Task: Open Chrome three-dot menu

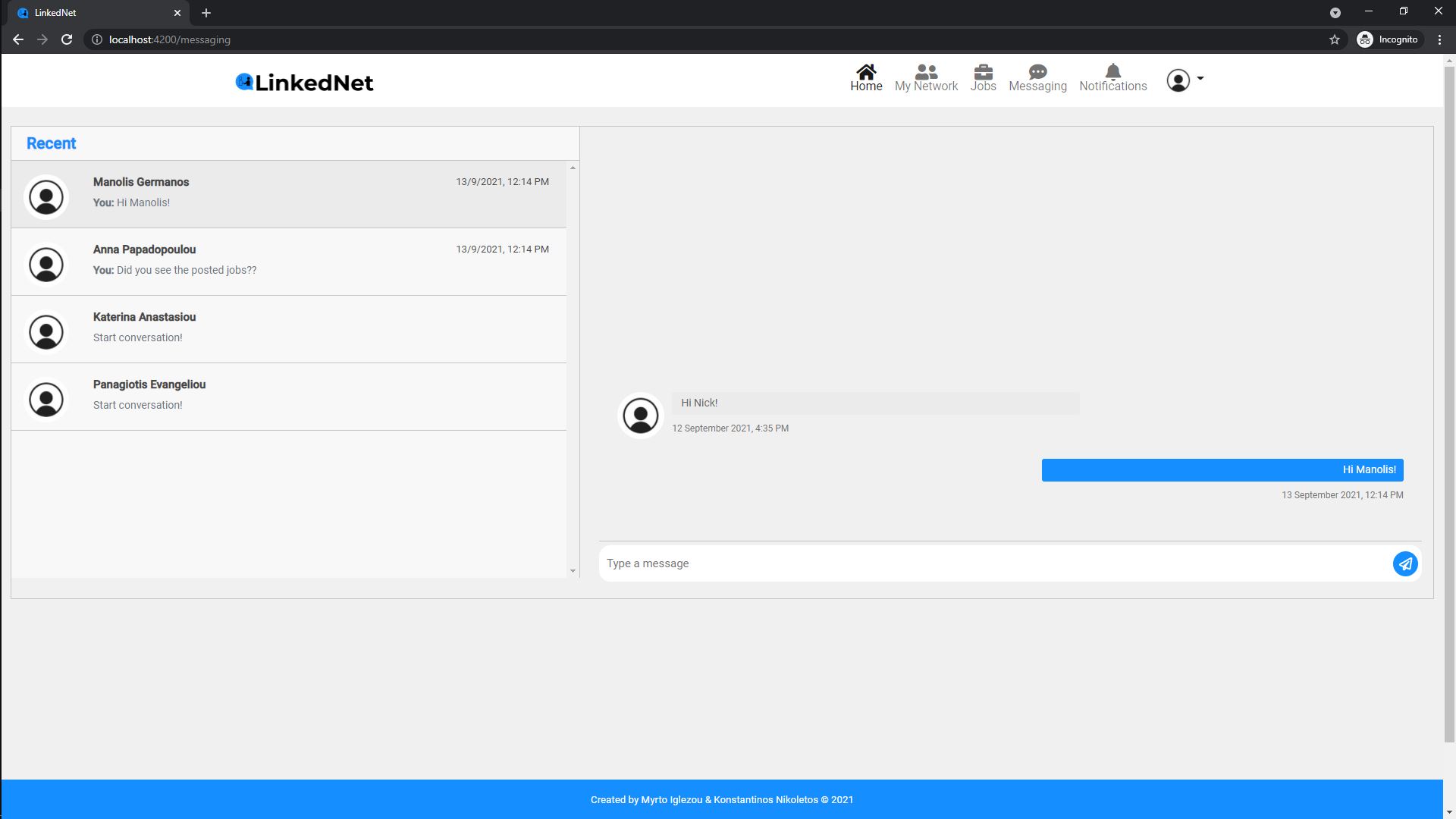Action: tap(1439, 39)
